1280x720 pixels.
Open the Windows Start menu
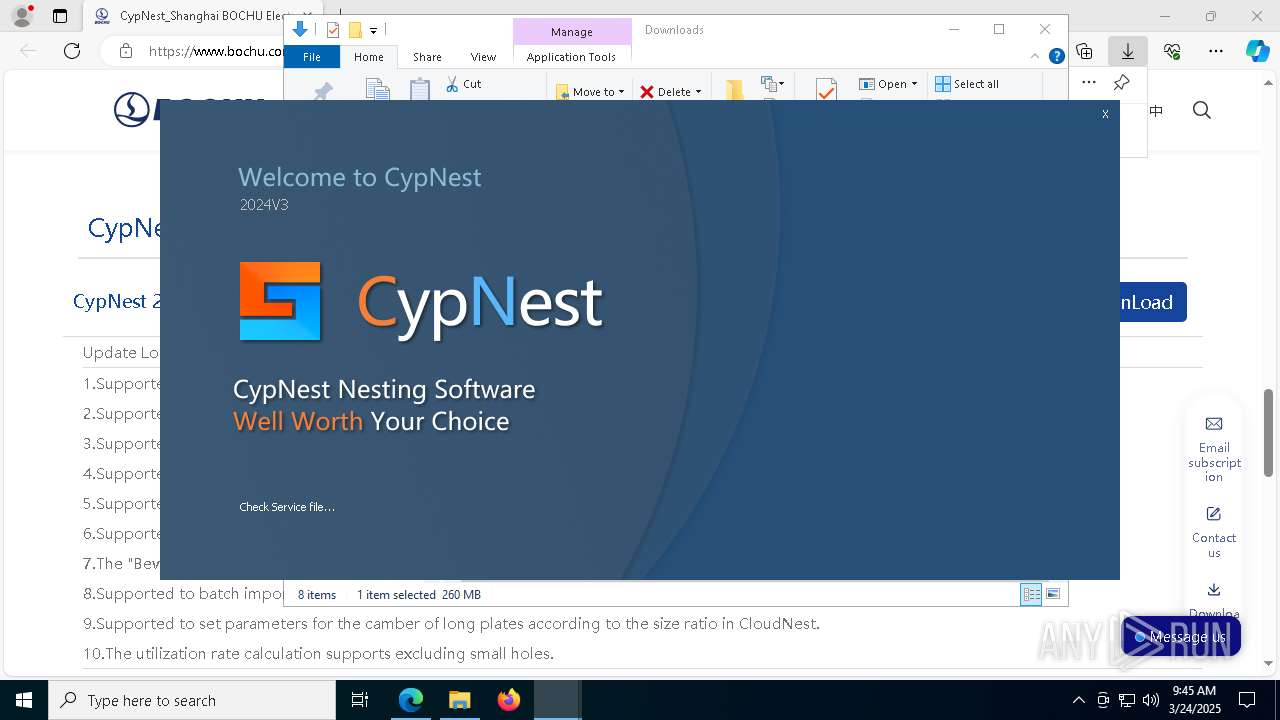coord(24,700)
